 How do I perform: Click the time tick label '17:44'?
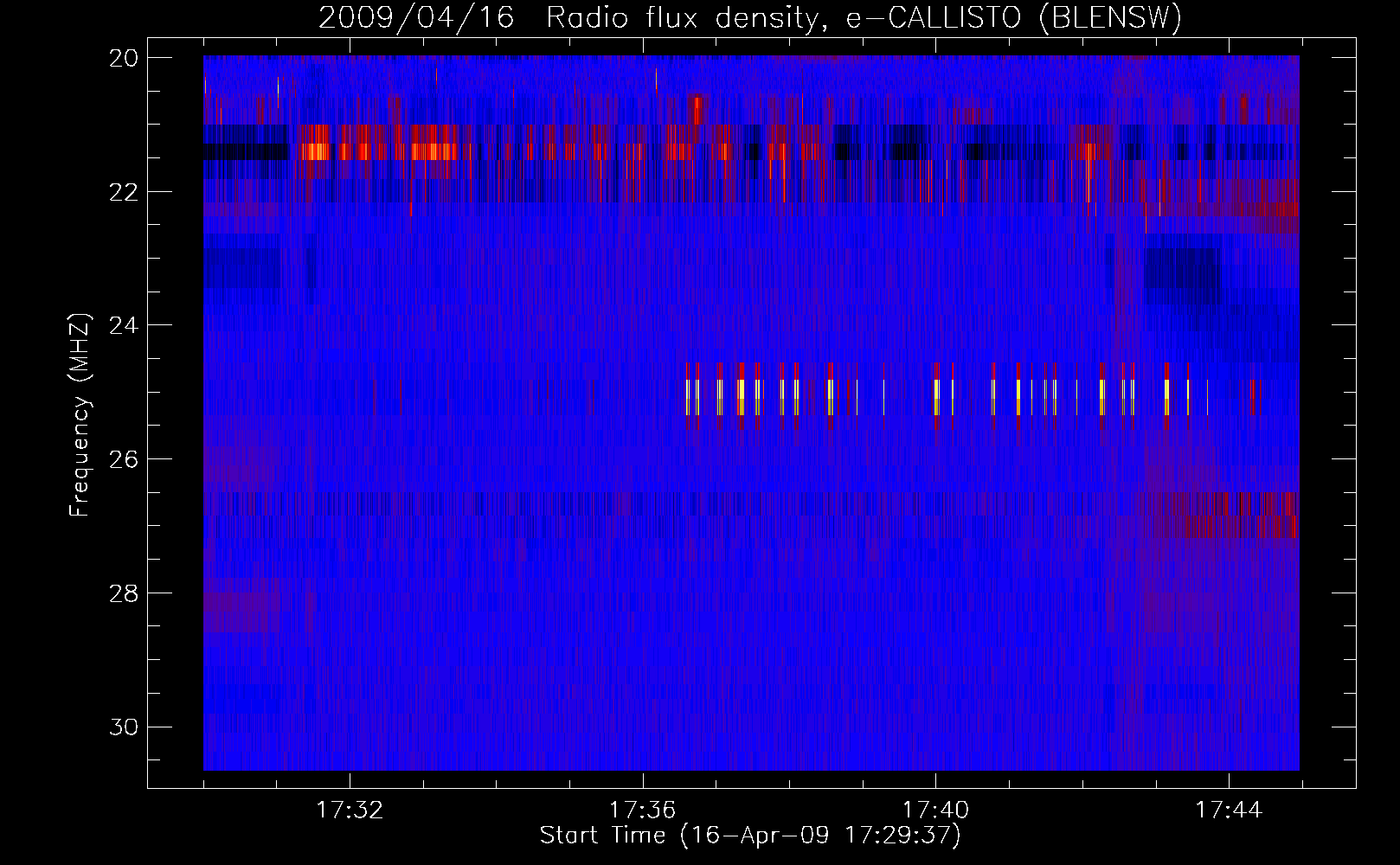coord(1230,811)
